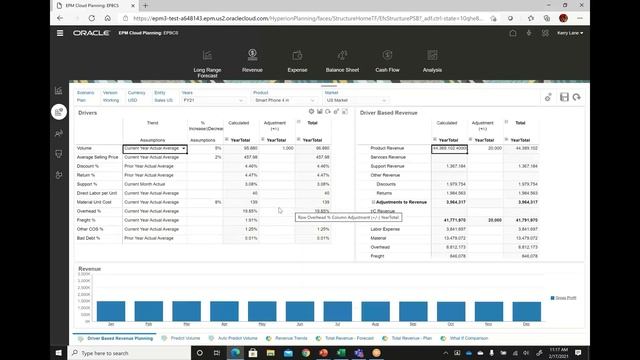Open File Explorer in the taskbar
Screen dimensions: 640x360
click(271, 353)
